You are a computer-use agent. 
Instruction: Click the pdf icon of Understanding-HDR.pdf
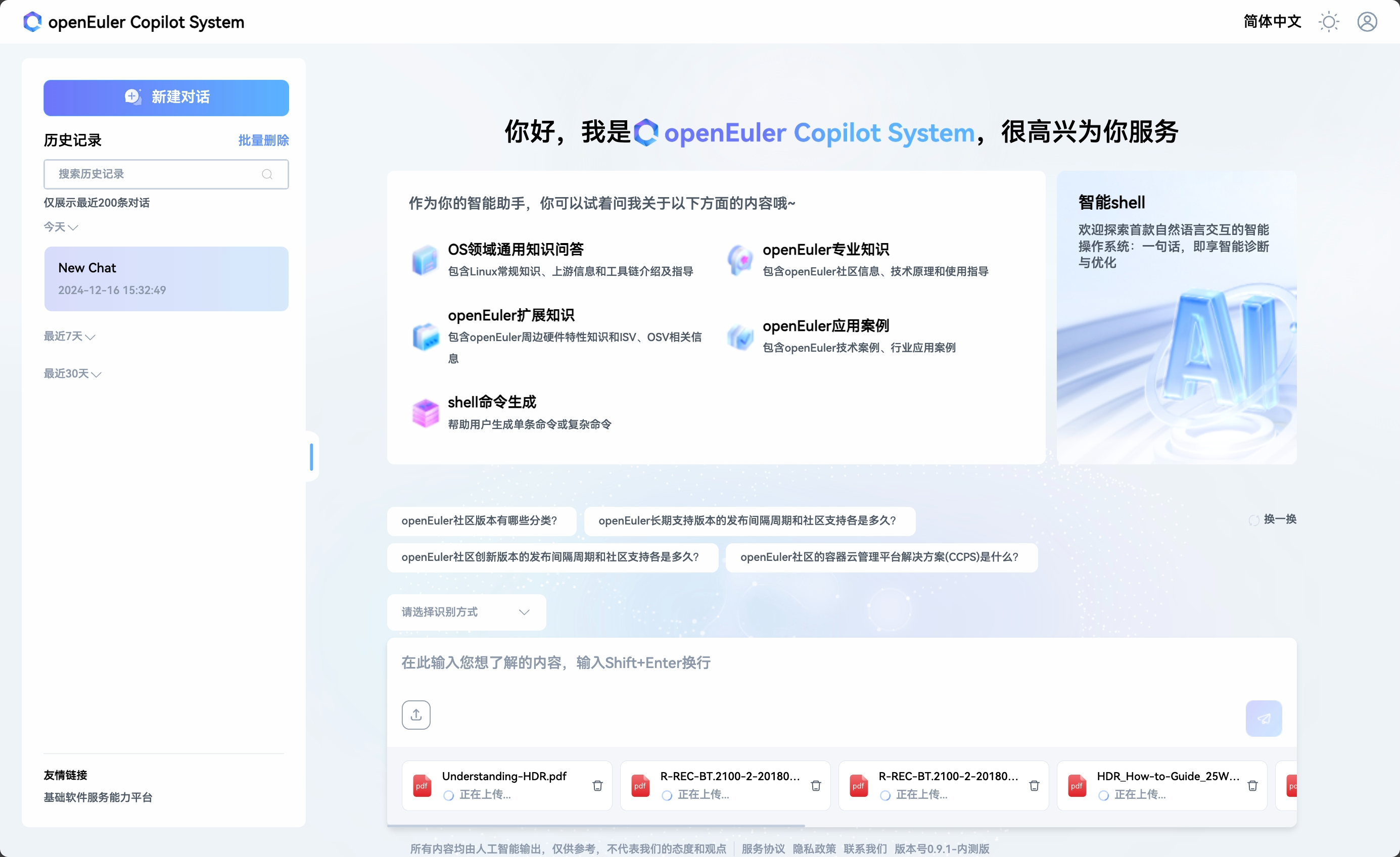click(x=422, y=786)
